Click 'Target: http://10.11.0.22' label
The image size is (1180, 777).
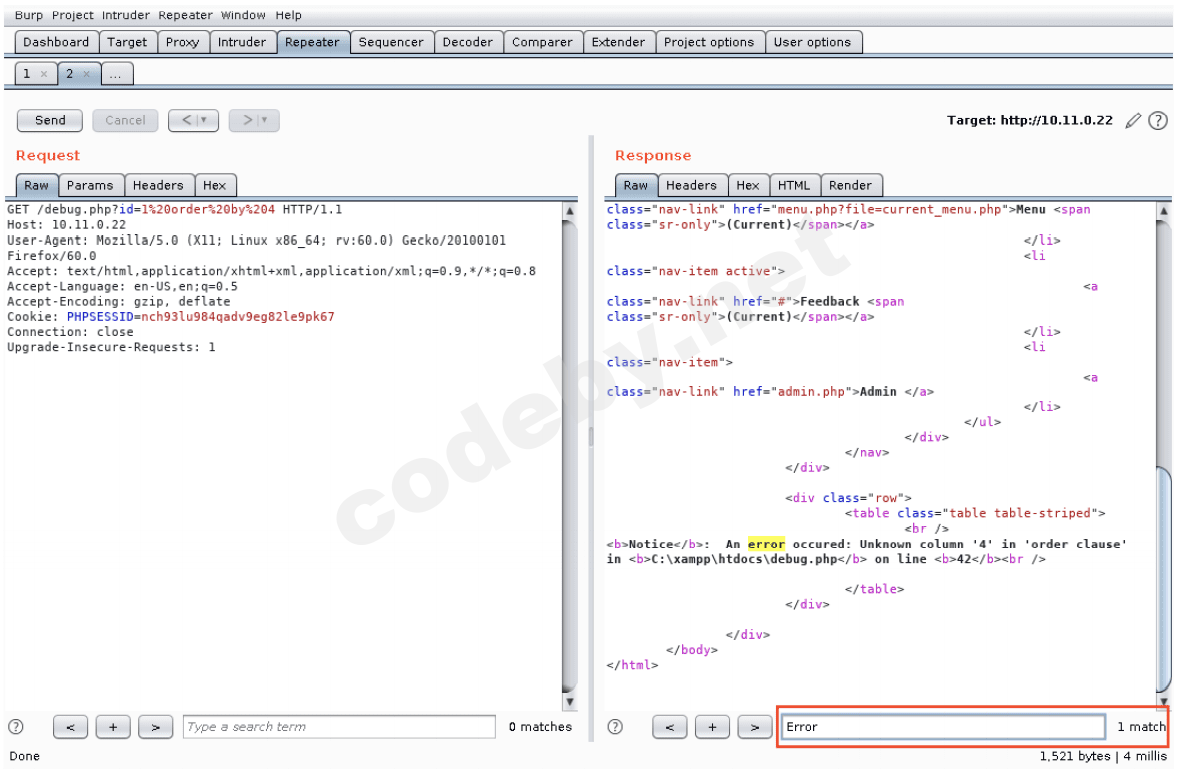pyautogui.click(x=1029, y=120)
